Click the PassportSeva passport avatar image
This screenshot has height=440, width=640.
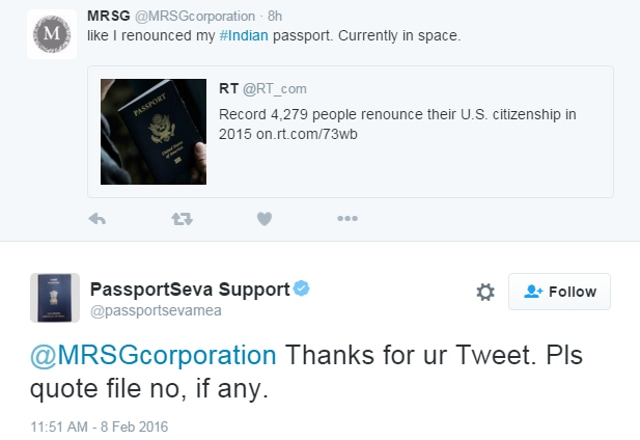(x=55, y=298)
